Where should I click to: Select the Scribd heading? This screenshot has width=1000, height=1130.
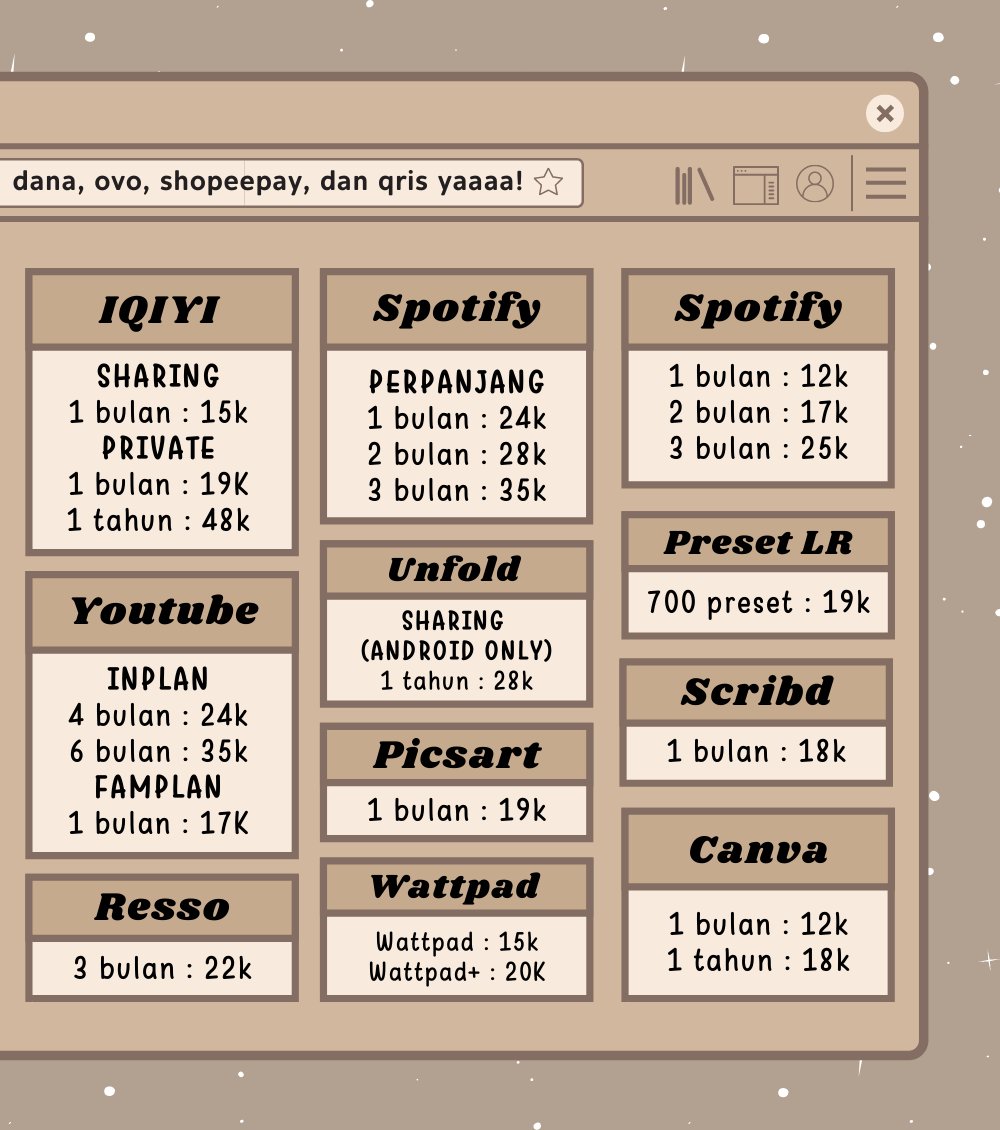tap(757, 692)
